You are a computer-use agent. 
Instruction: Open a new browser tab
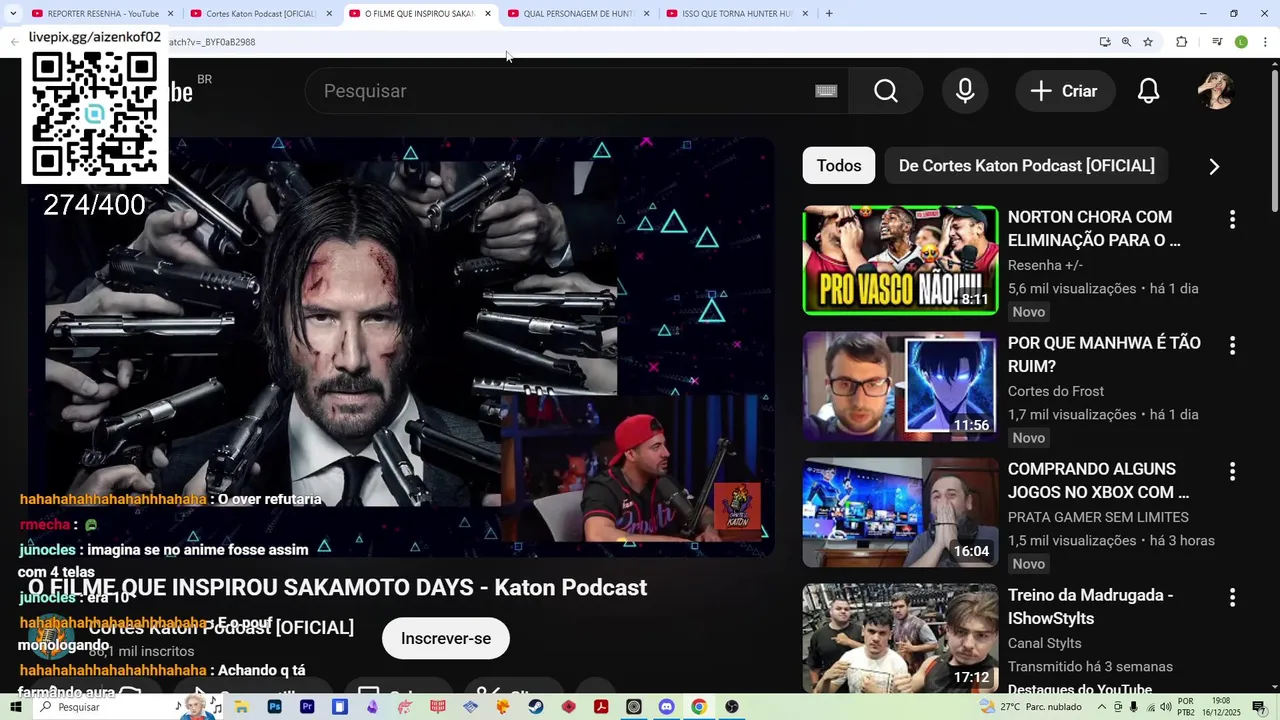(829, 14)
